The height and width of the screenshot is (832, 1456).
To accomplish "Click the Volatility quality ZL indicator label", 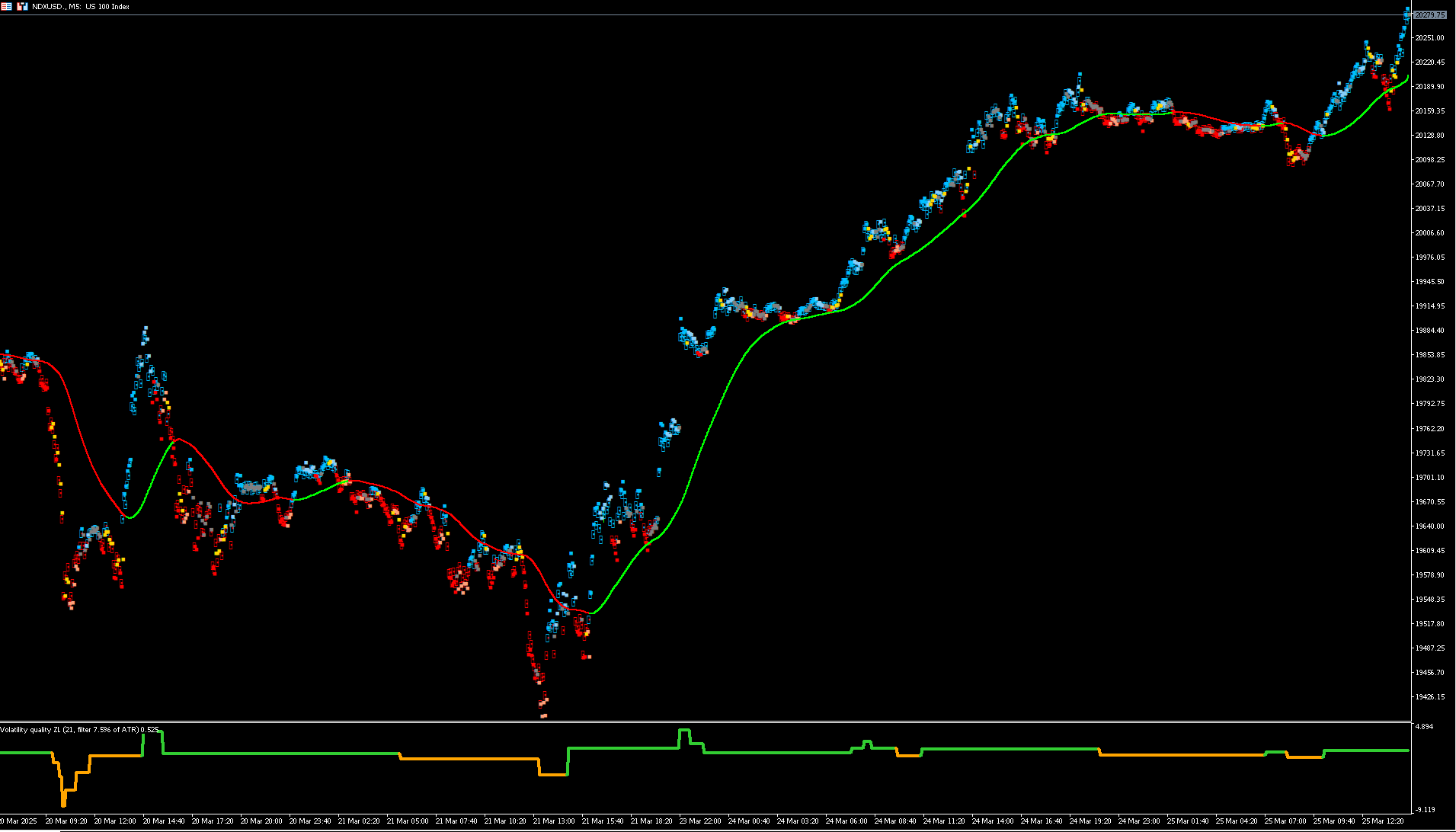I will click(x=79, y=730).
